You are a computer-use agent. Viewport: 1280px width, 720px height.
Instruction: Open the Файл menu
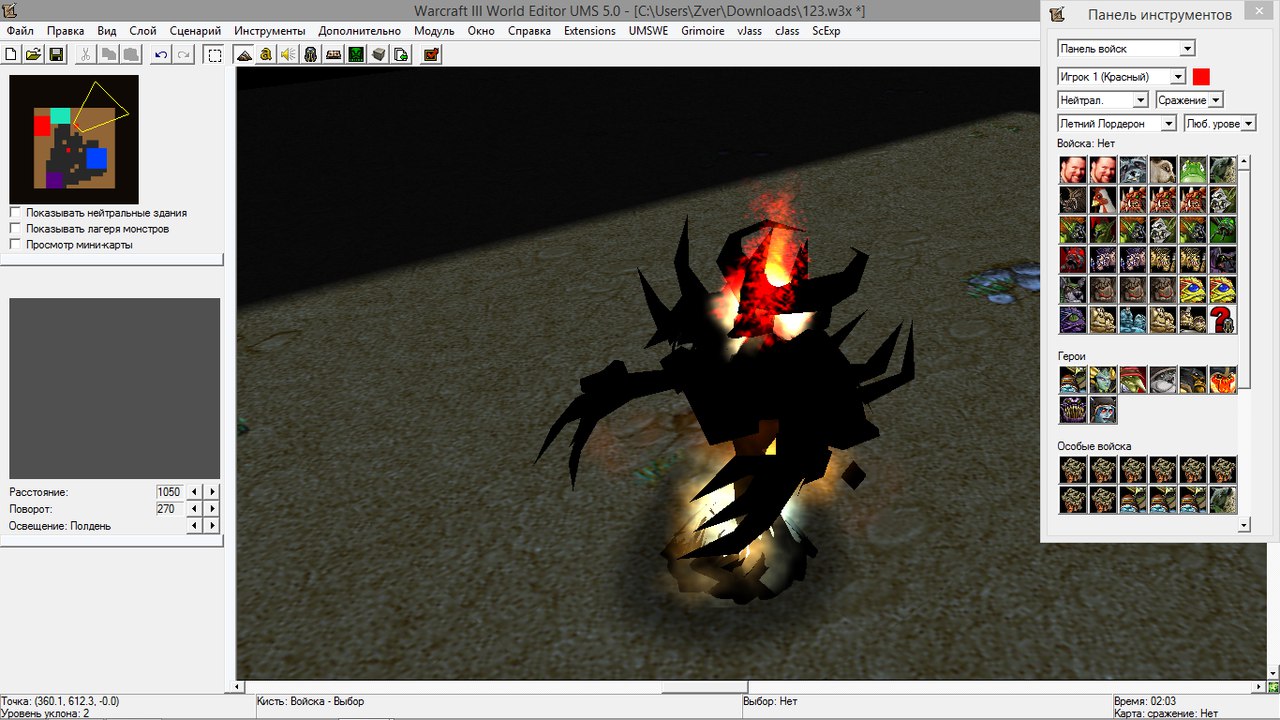point(20,31)
